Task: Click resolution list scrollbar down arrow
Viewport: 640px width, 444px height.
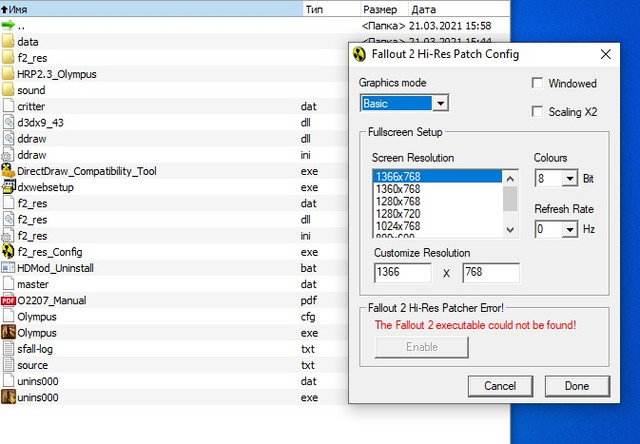Action: (x=510, y=230)
